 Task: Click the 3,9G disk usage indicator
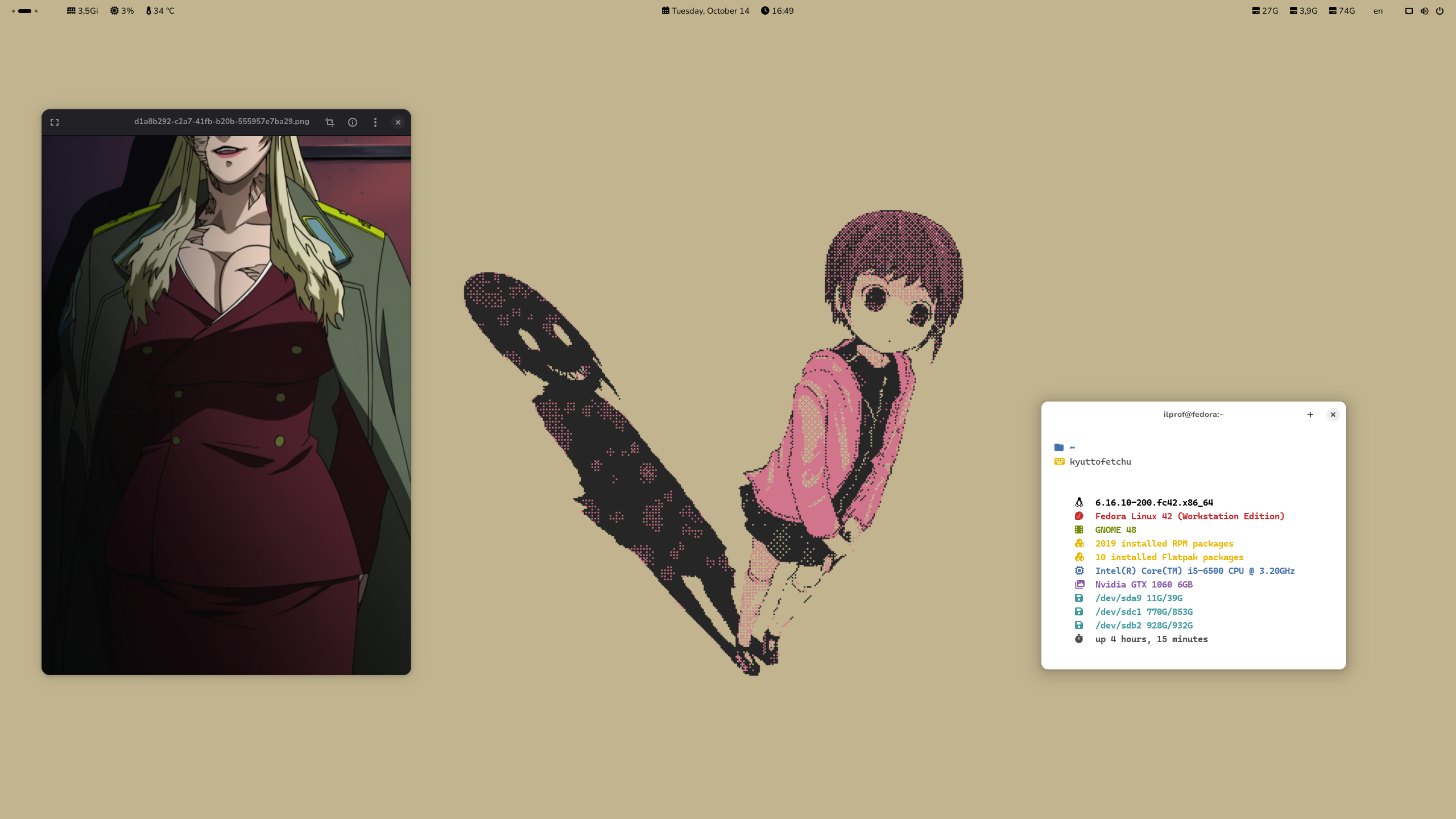click(1303, 11)
